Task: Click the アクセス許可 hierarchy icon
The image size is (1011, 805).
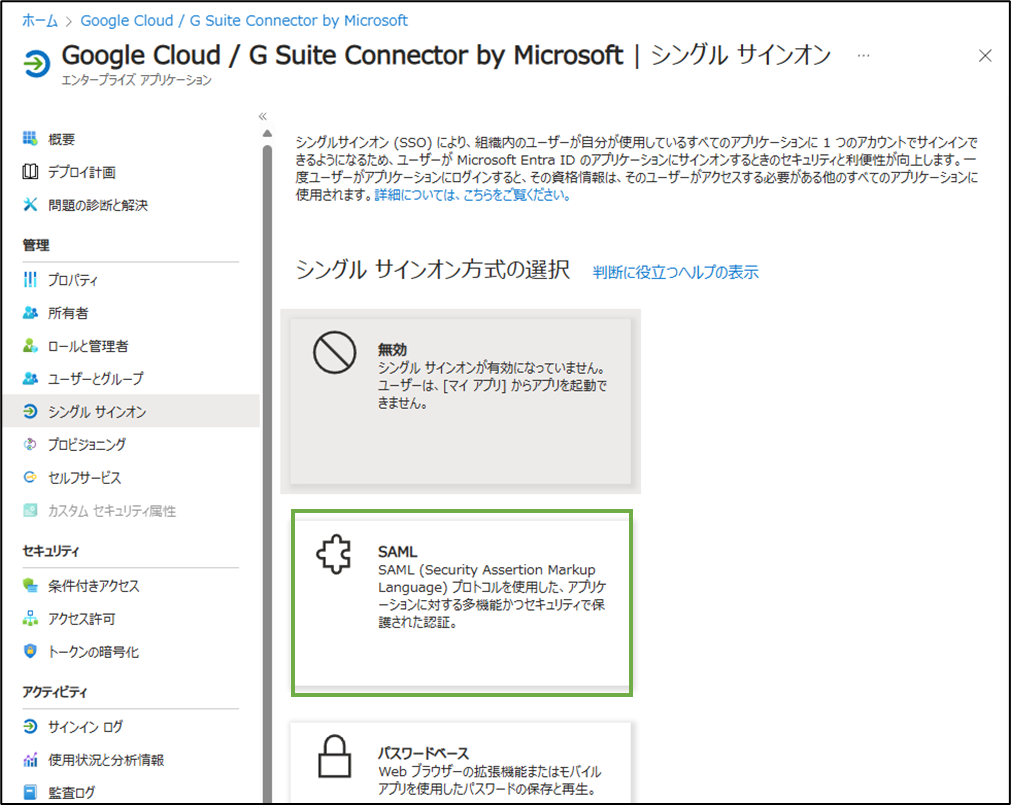Action: point(30,618)
